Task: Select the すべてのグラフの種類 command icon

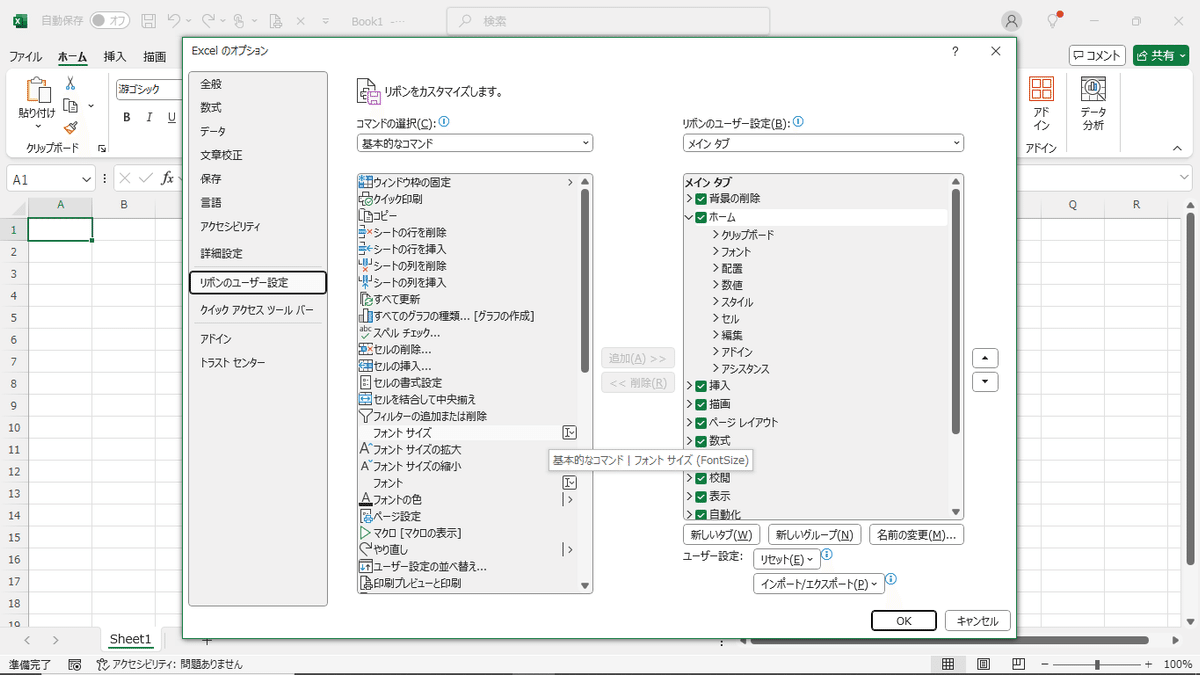Action: click(x=365, y=316)
